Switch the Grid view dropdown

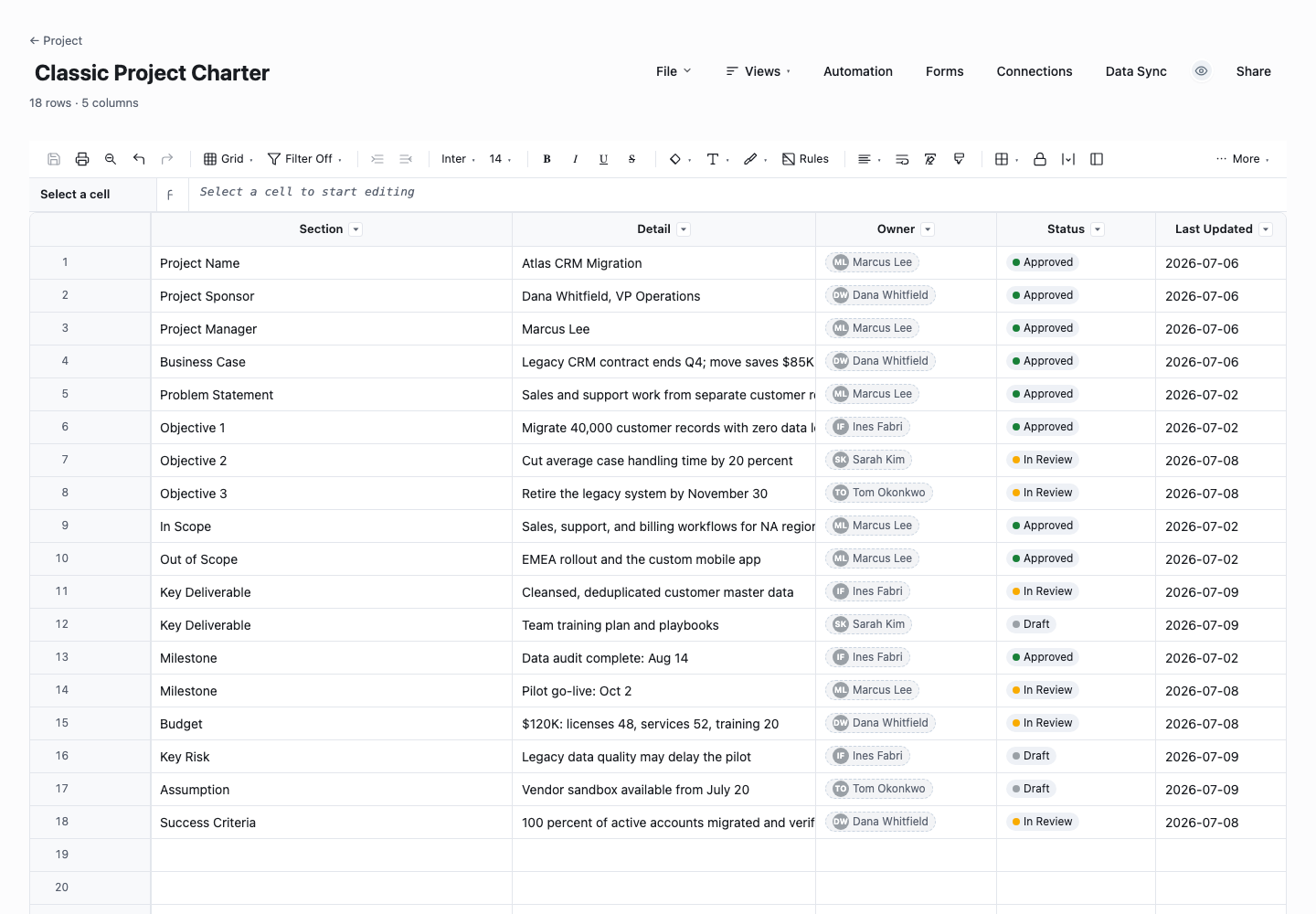tap(228, 159)
